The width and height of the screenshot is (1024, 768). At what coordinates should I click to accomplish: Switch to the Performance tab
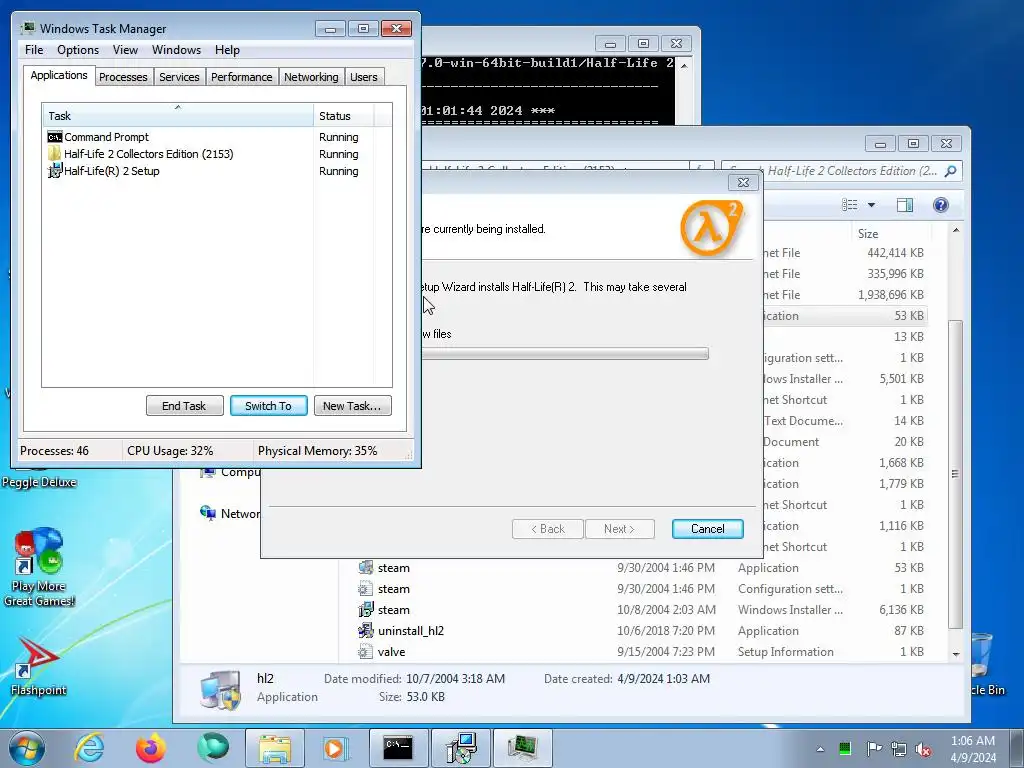click(242, 77)
